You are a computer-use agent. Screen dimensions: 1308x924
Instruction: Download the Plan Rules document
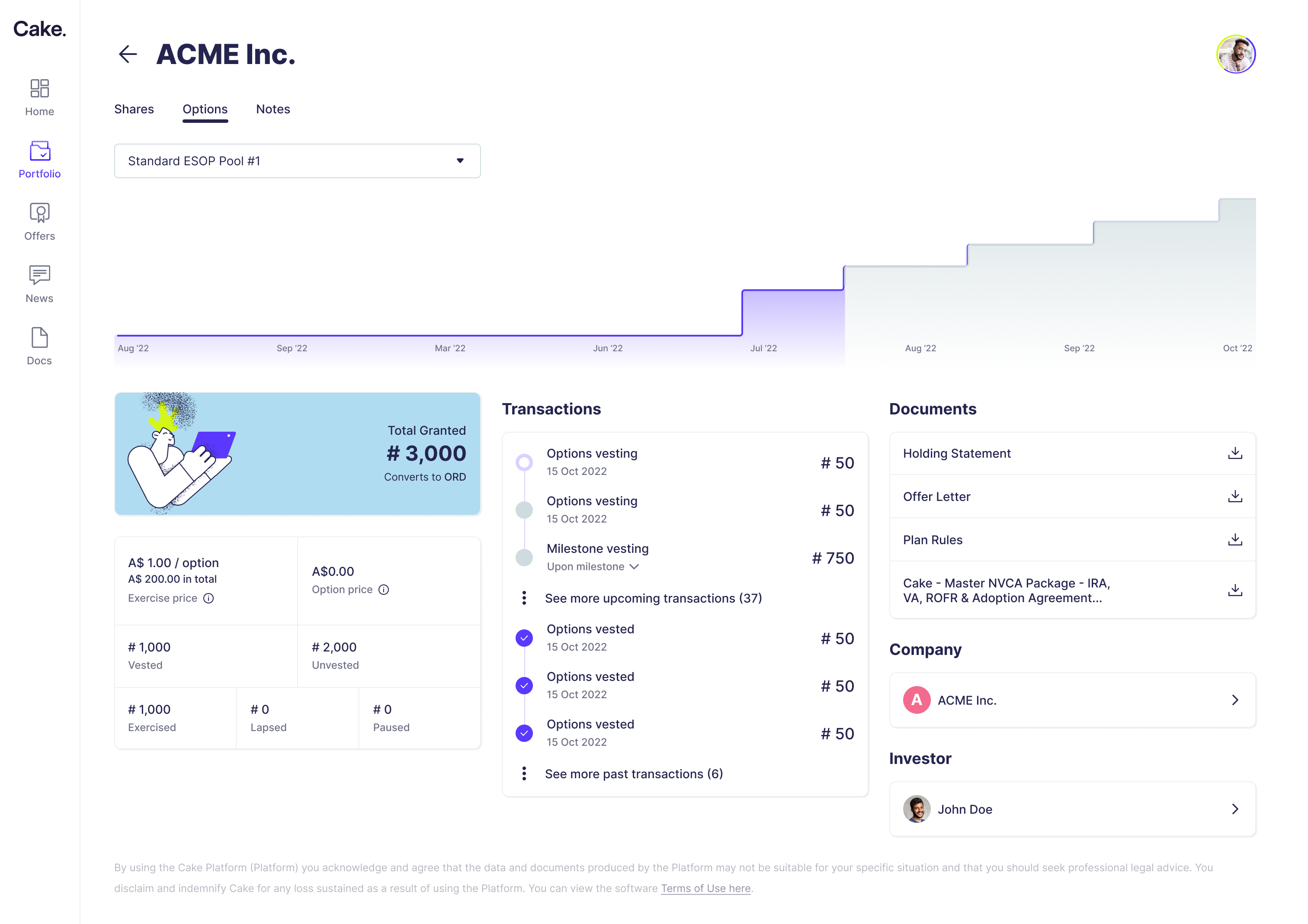click(1234, 539)
